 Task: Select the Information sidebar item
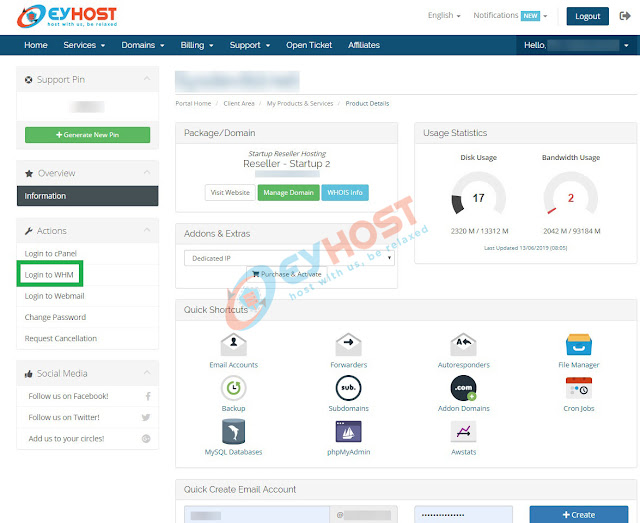87,196
